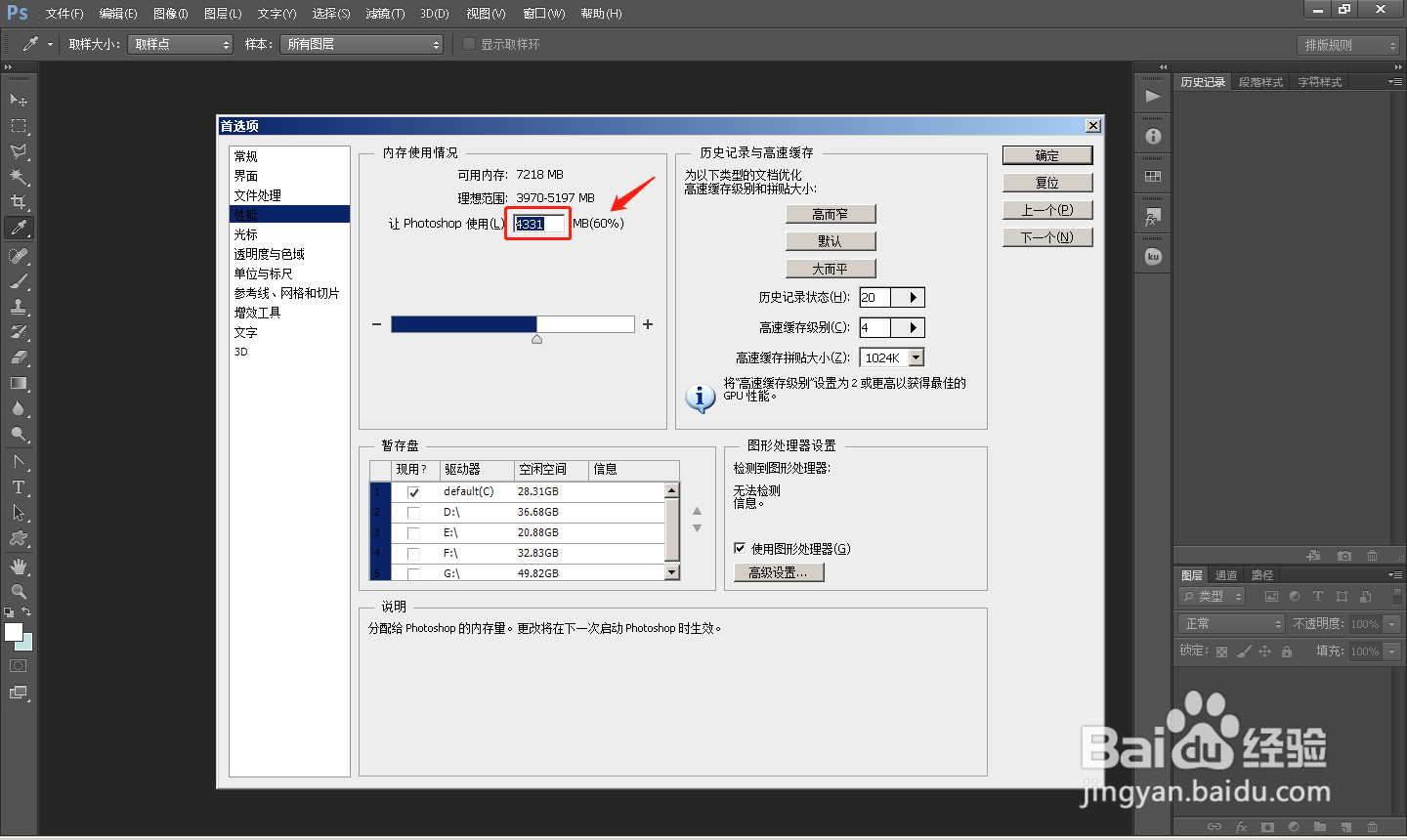The image size is (1407, 840).
Task: Open the Info panel icon
Action: [1153, 136]
